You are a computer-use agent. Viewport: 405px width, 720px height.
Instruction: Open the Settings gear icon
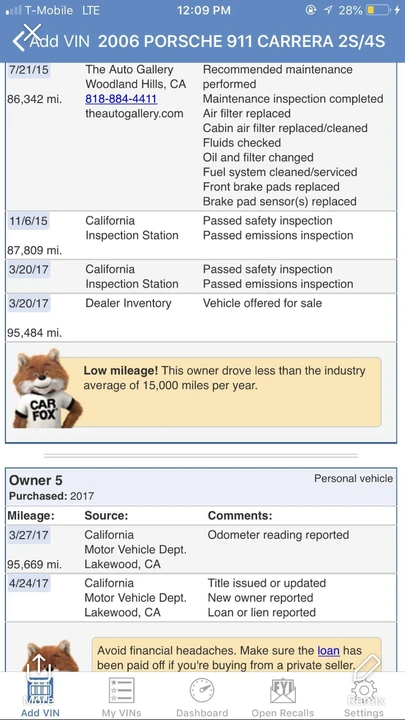pos(364,691)
